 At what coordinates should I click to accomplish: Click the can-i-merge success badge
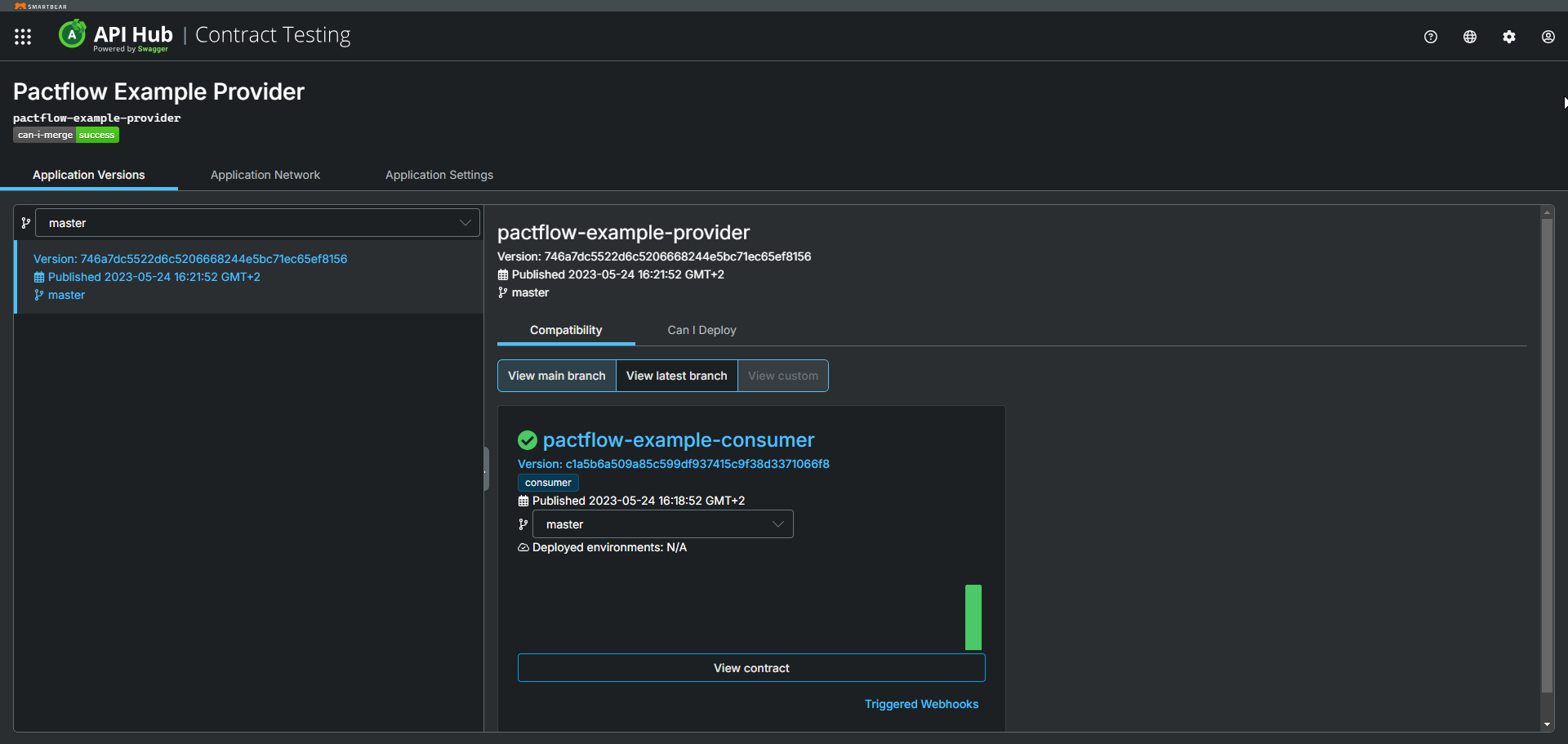(x=66, y=135)
